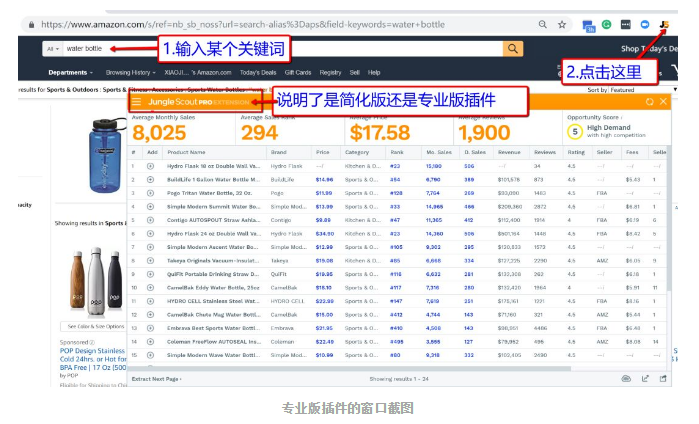
Task: Sort table by Brand column header
Action: [x=279, y=152]
